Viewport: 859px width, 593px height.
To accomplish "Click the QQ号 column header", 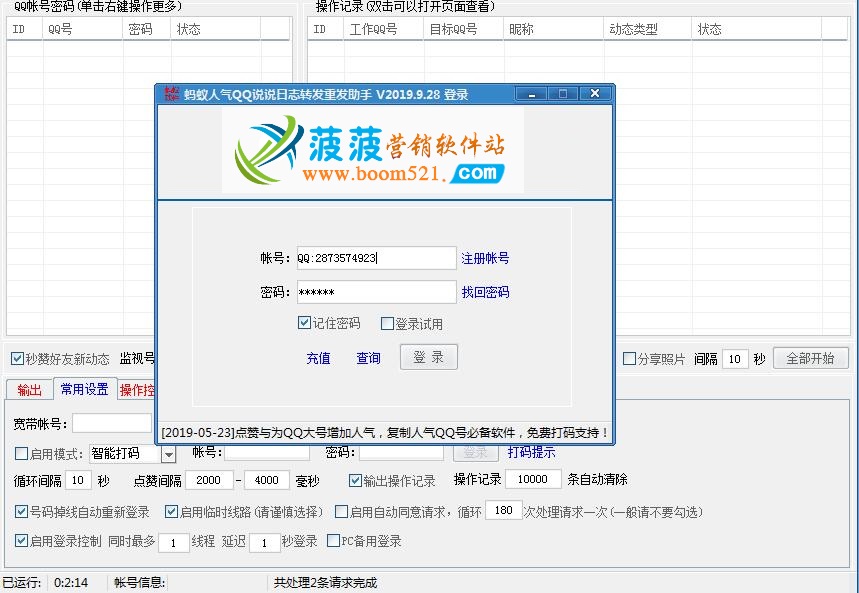I will [83, 29].
